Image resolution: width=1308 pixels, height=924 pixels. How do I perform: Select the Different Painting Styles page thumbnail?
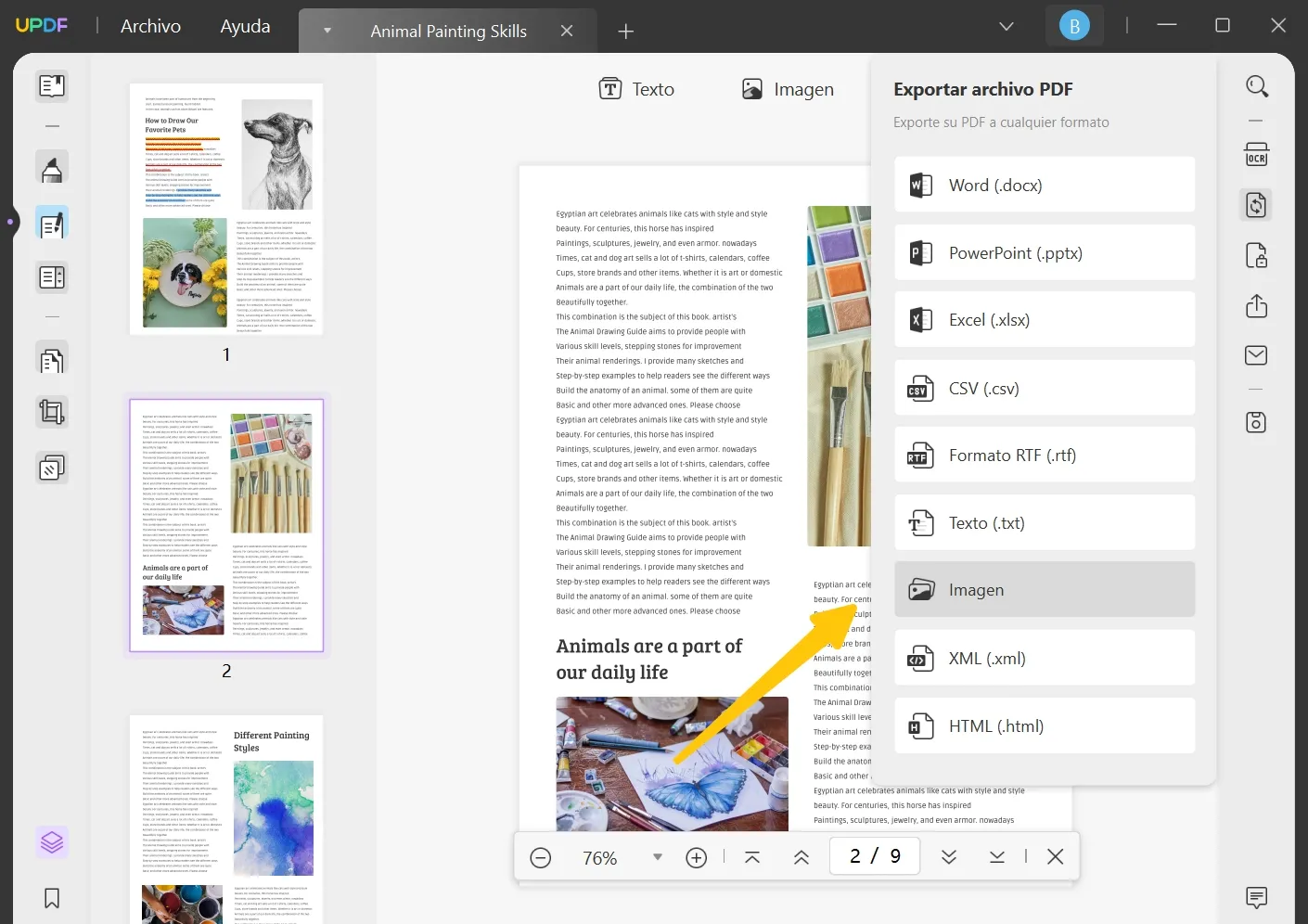click(x=226, y=818)
